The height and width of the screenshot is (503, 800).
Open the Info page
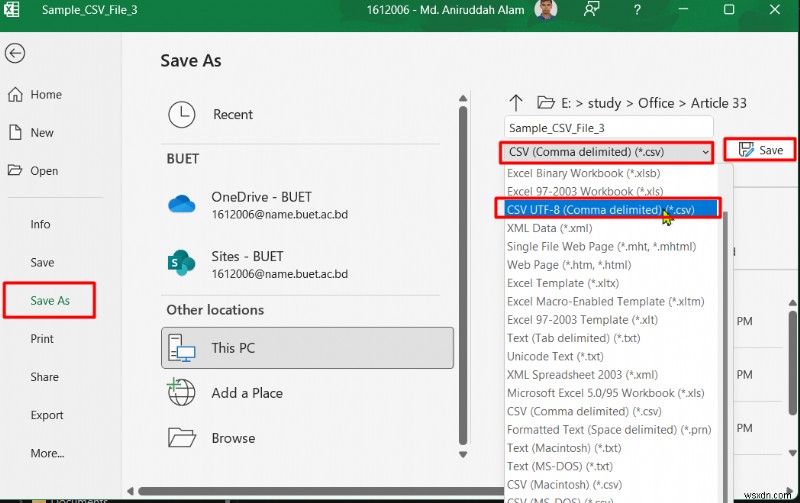(x=40, y=224)
